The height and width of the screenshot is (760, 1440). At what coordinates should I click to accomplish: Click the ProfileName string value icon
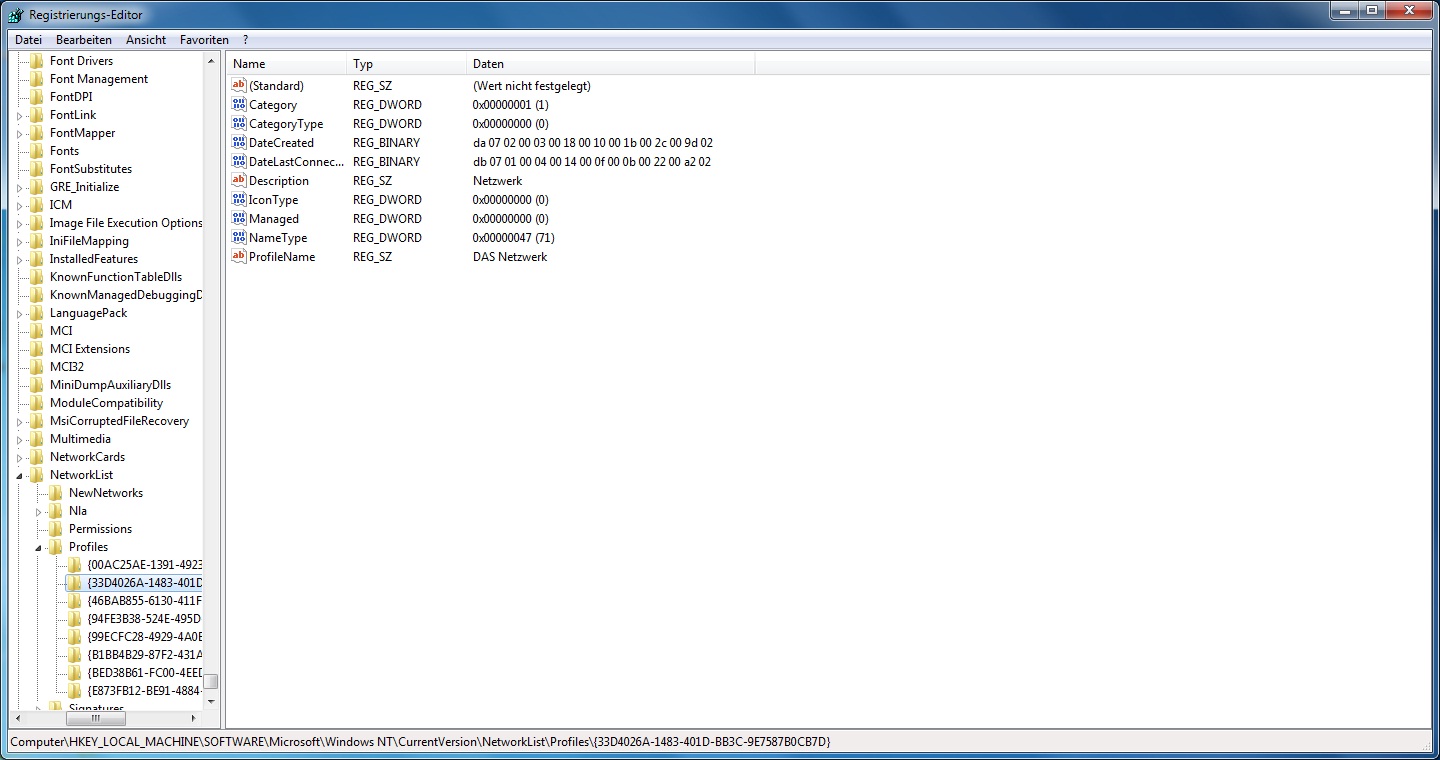[239, 257]
